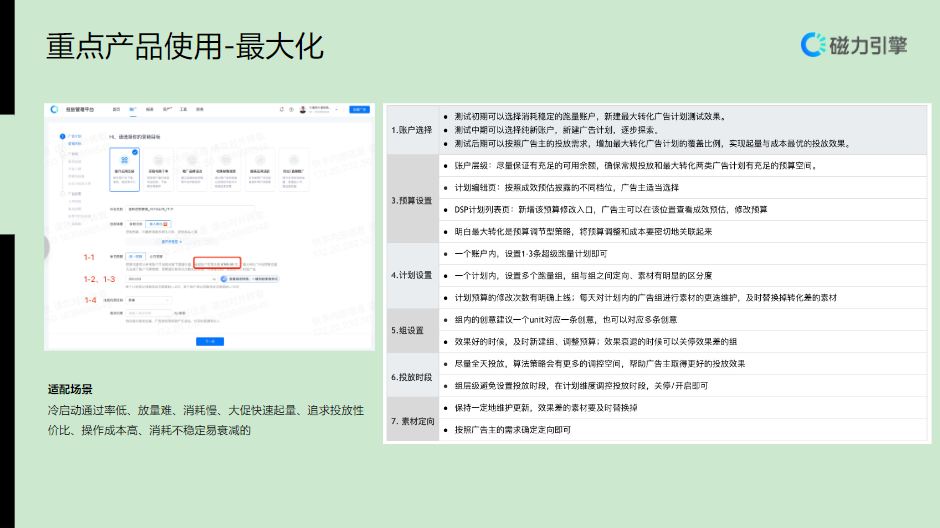Click the 计划预算的修改次数 bullet text
Image resolution: width=940 pixels, height=528 pixels.
click(646, 298)
